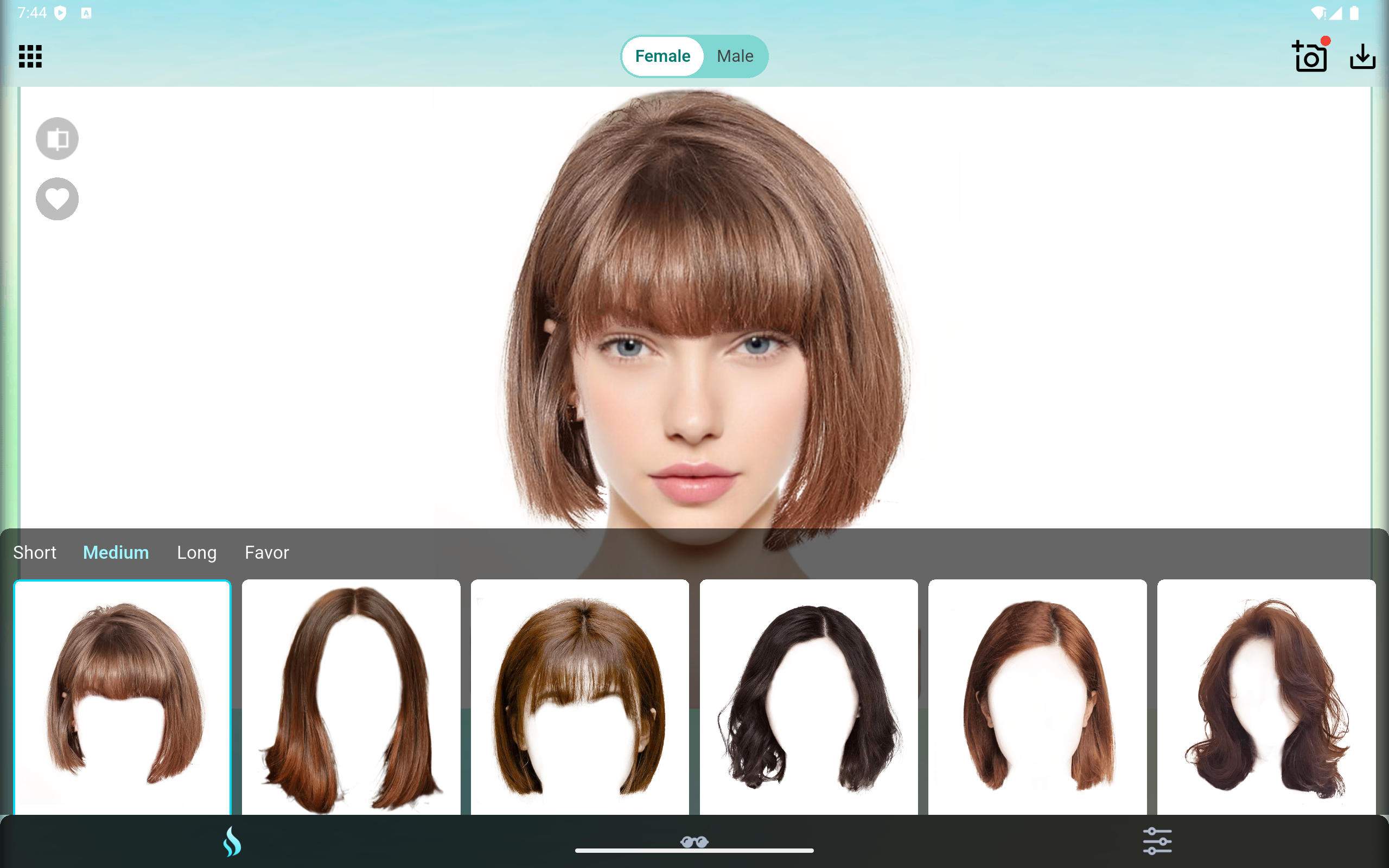Open hairstyle adjustment settings in bottom-right corner
The height and width of the screenshot is (868, 1389).
(x=1158, y=840)
